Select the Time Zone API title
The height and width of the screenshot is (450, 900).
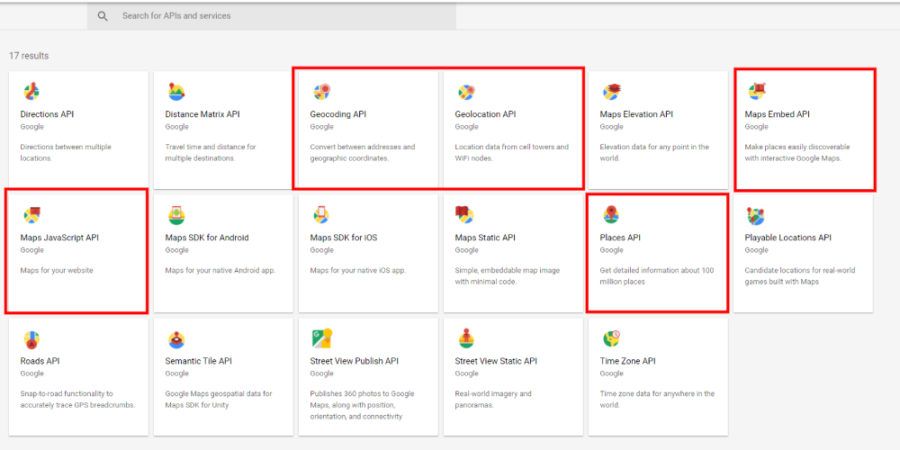(x=627, y=361)
